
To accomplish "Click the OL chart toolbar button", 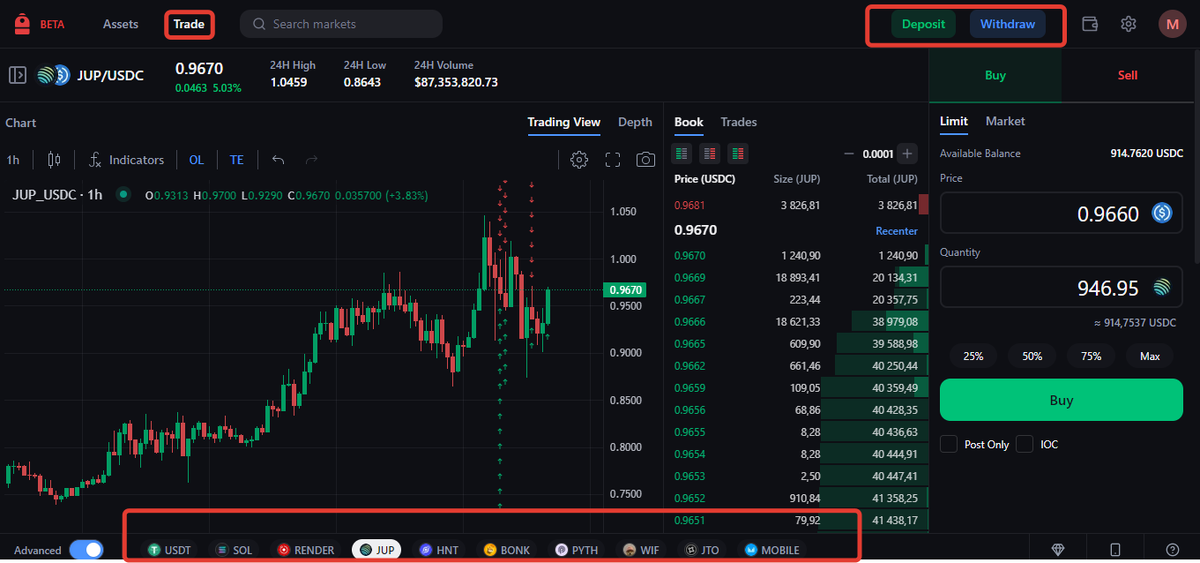I will coord(196,159).
